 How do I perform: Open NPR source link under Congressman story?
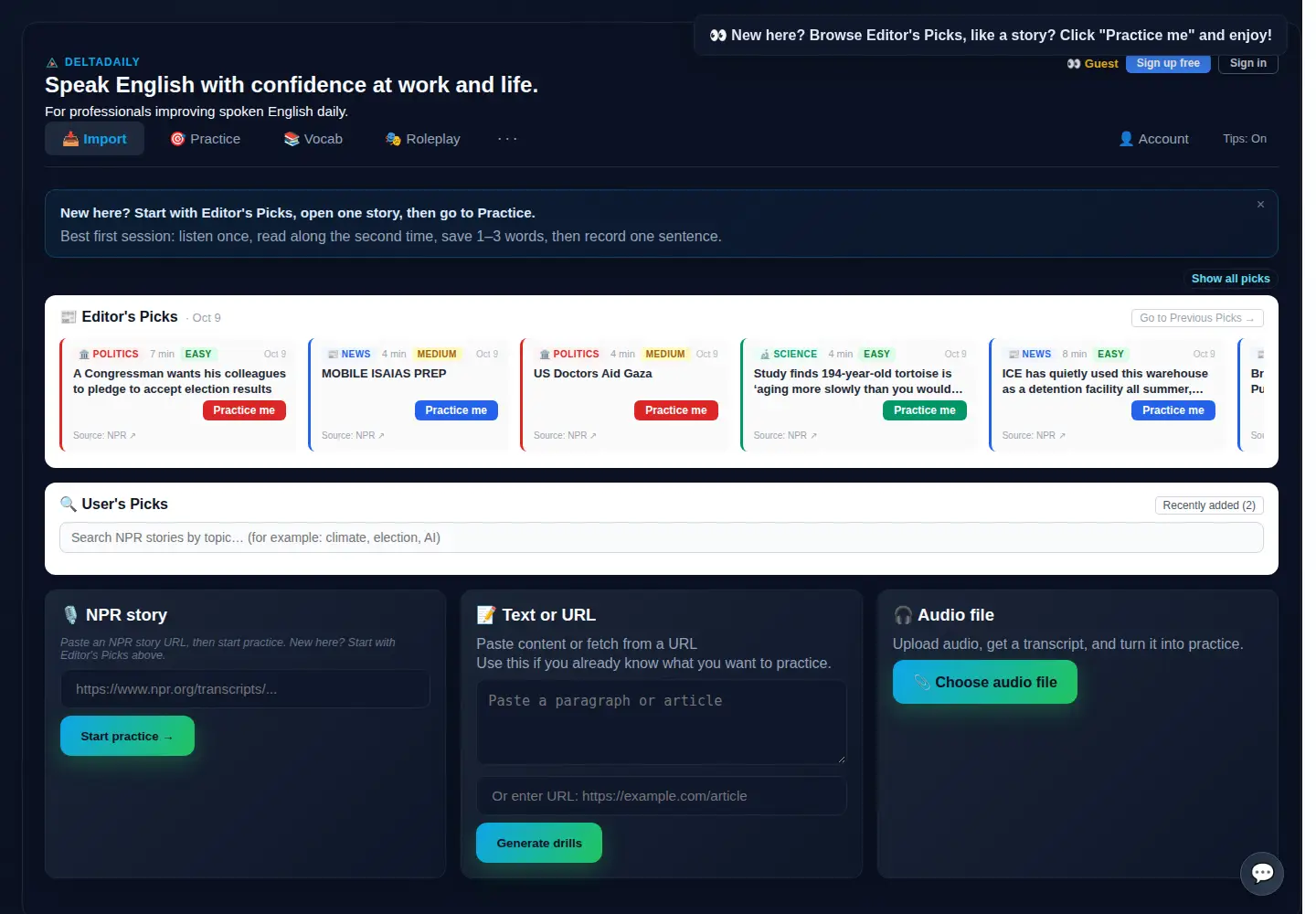coord(104,436)
